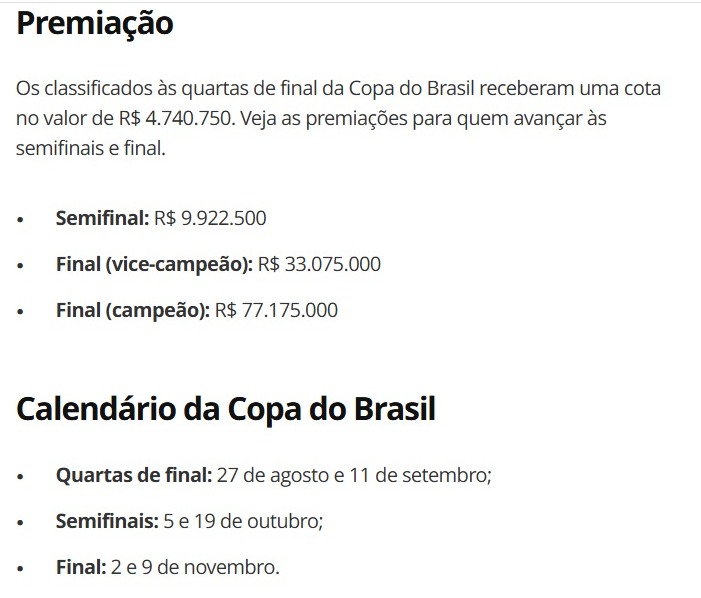The width and height of the screenshot is (701, 598).
Task: Click the bullet beside Semifinal prize
Action: tap(20, 219)
